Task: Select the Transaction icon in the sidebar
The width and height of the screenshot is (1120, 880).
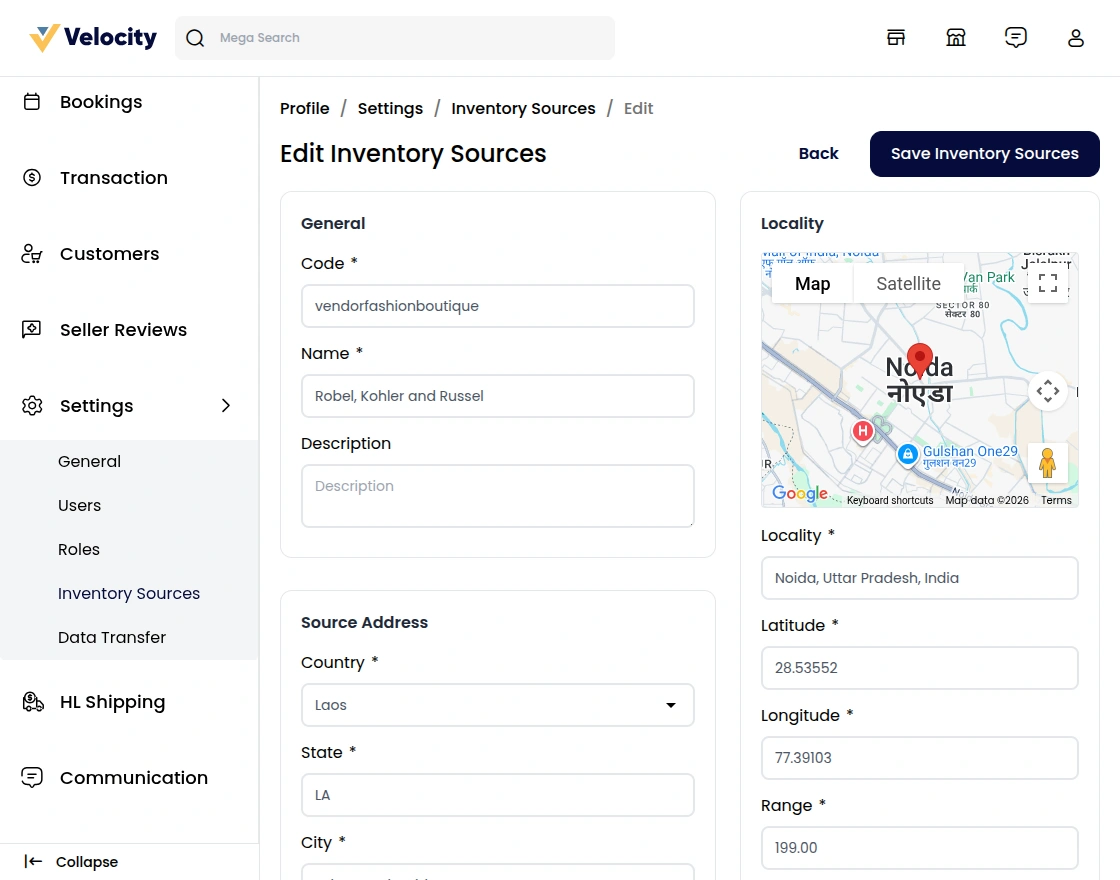Action: point(31,177)
